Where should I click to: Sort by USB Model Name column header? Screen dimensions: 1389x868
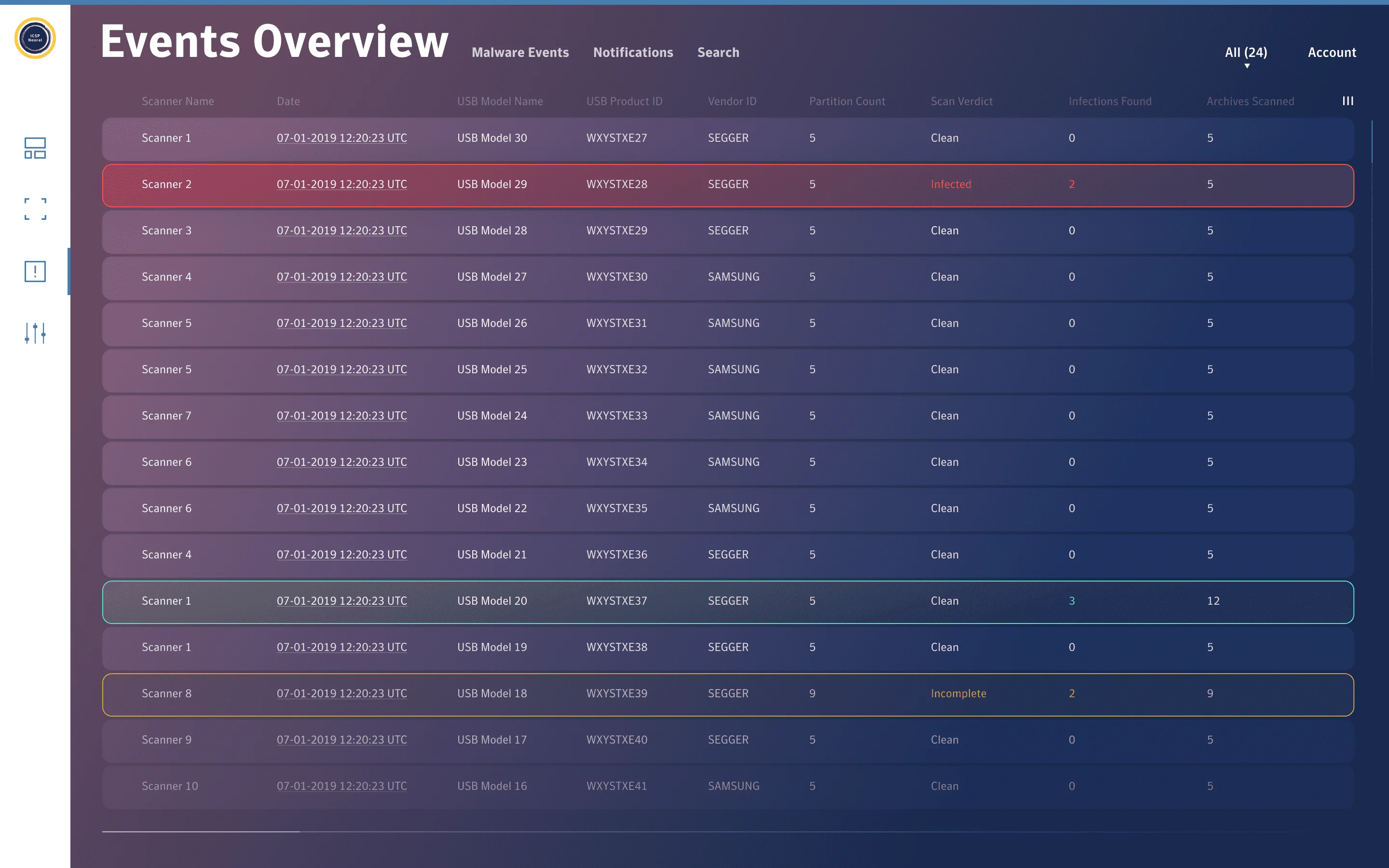pos(500,101)
